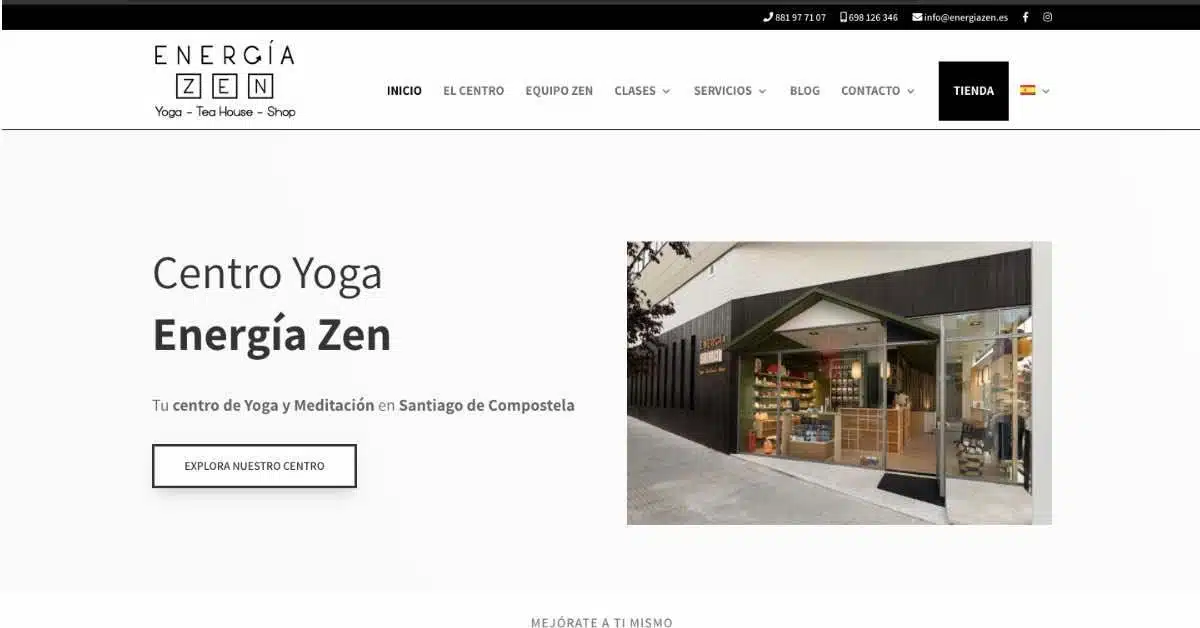Click the 881 97 71 07 phone number
The image size is (1200, 628).
[x=801, y=17]
